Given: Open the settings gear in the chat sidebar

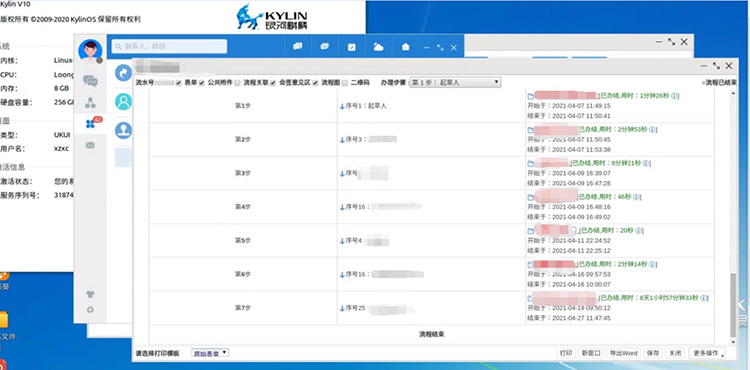Looking at the screenshot, I should (x=90, y=310).
